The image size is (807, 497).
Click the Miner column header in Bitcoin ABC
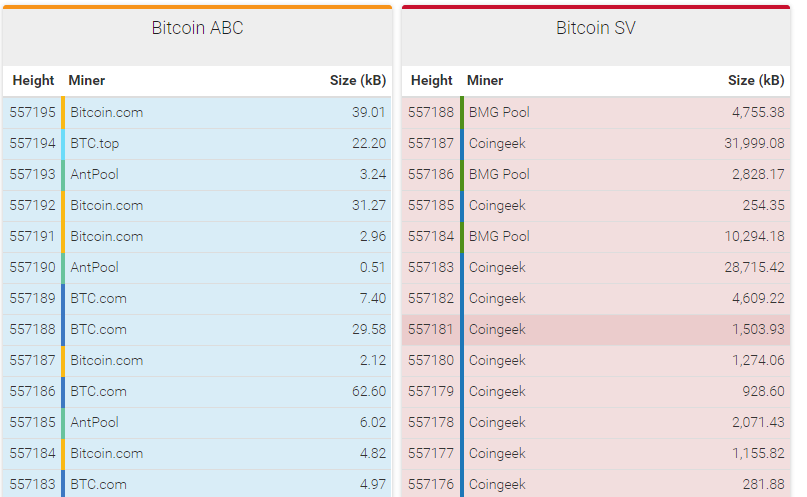tap(86, 80)
